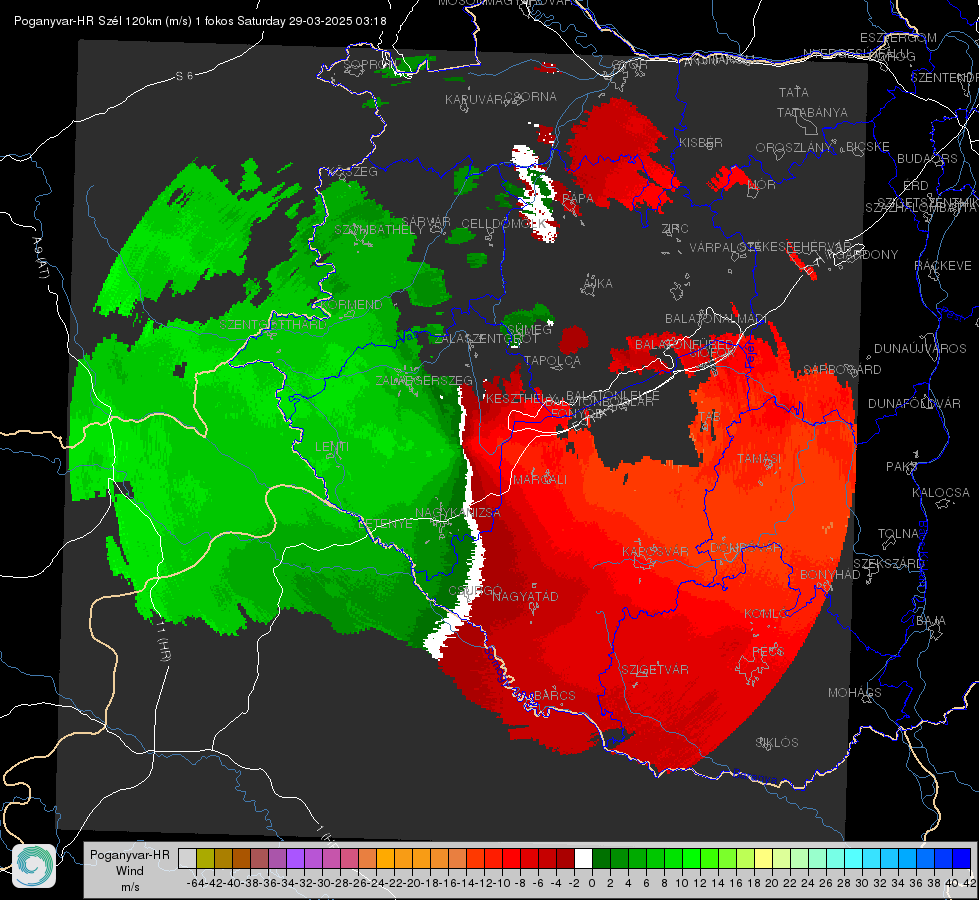Select the TATA town label
The image size is (979, 900).
(x=794, y=92)
